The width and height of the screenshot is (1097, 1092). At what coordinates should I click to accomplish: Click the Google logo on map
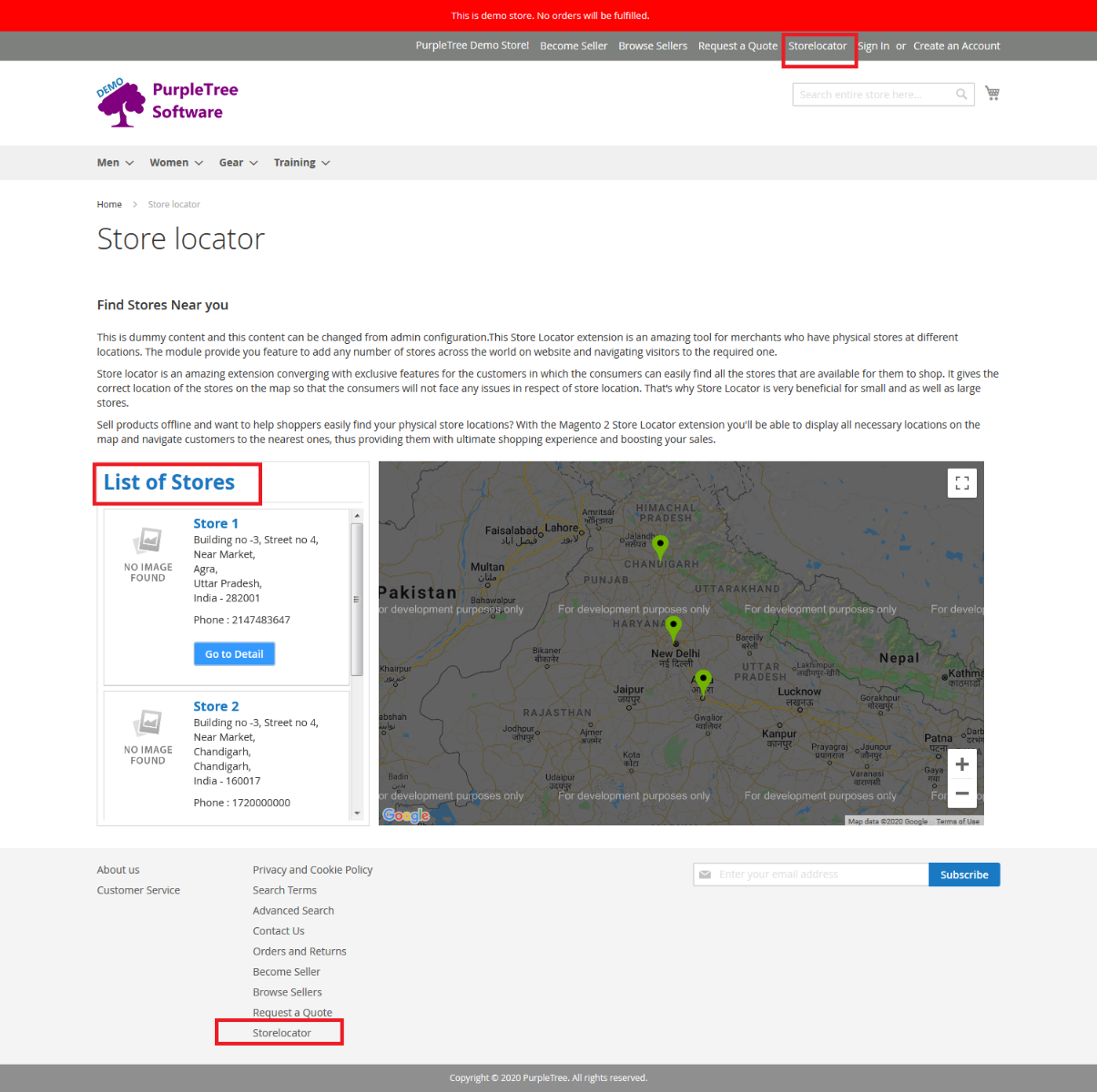tap(406, 815)
